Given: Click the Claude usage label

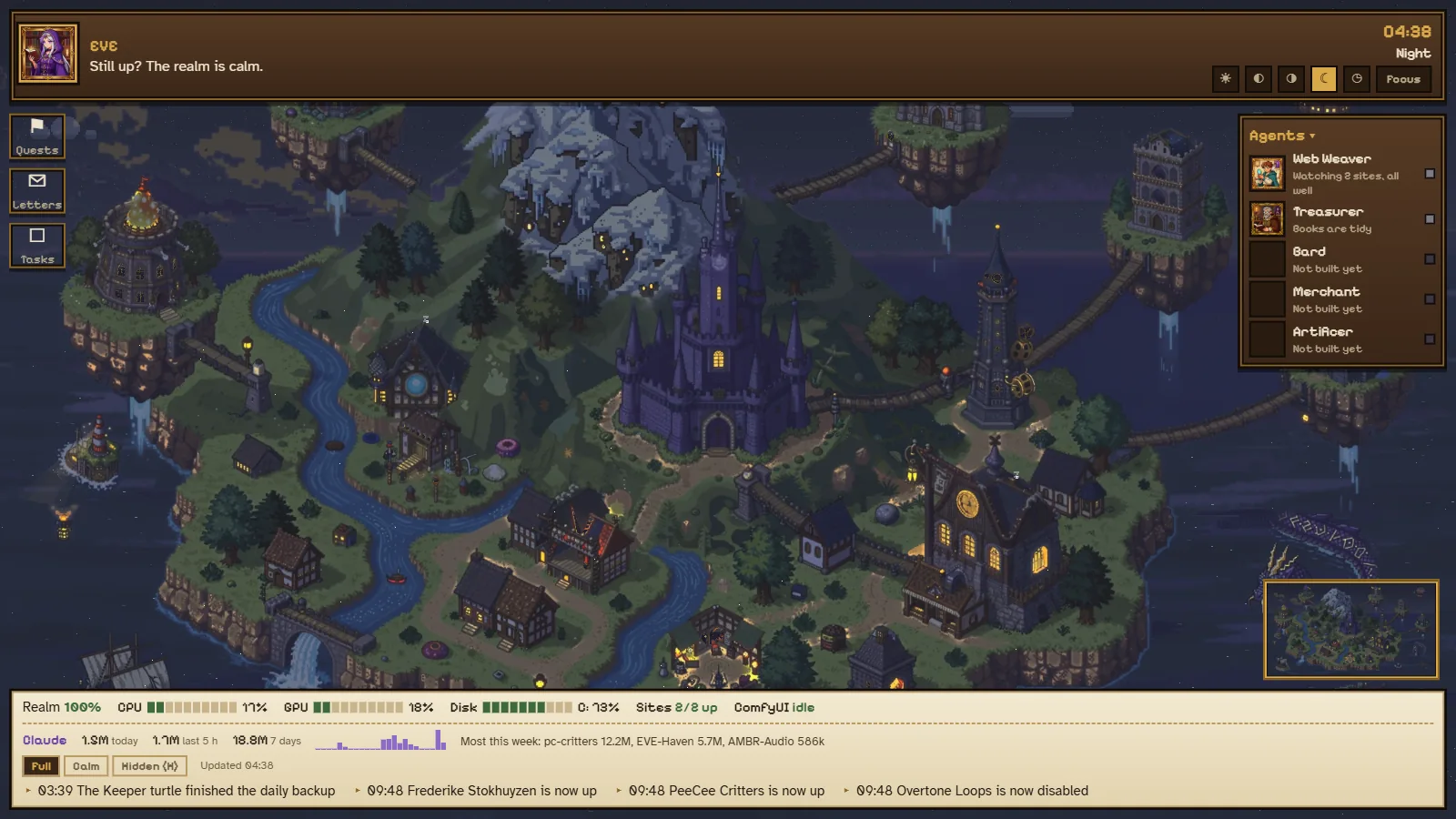Looking at the screenshot, I should tap(45, 741).
